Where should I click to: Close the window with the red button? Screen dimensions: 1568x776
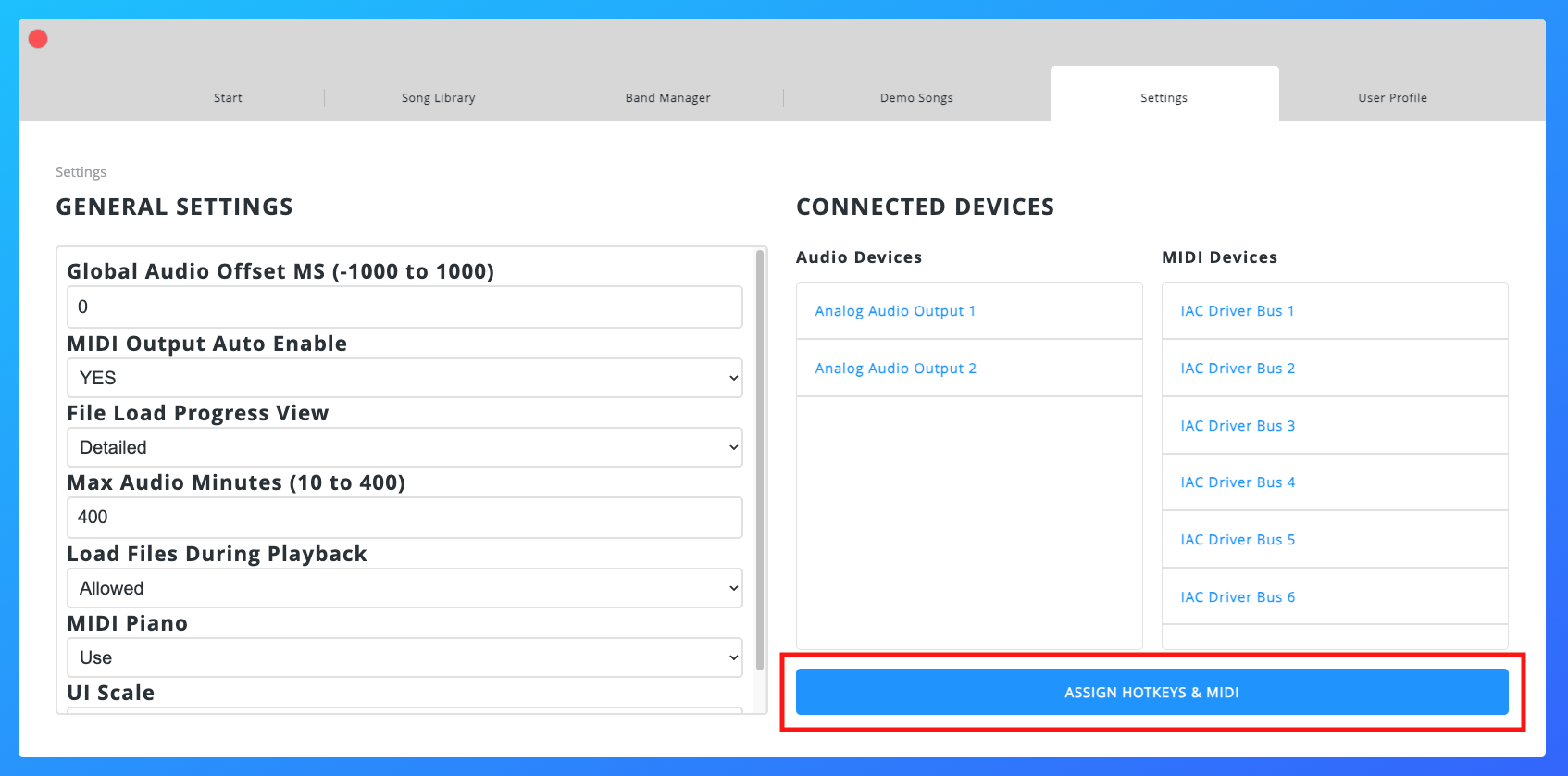pyautogui.click(x=38, y=39)
